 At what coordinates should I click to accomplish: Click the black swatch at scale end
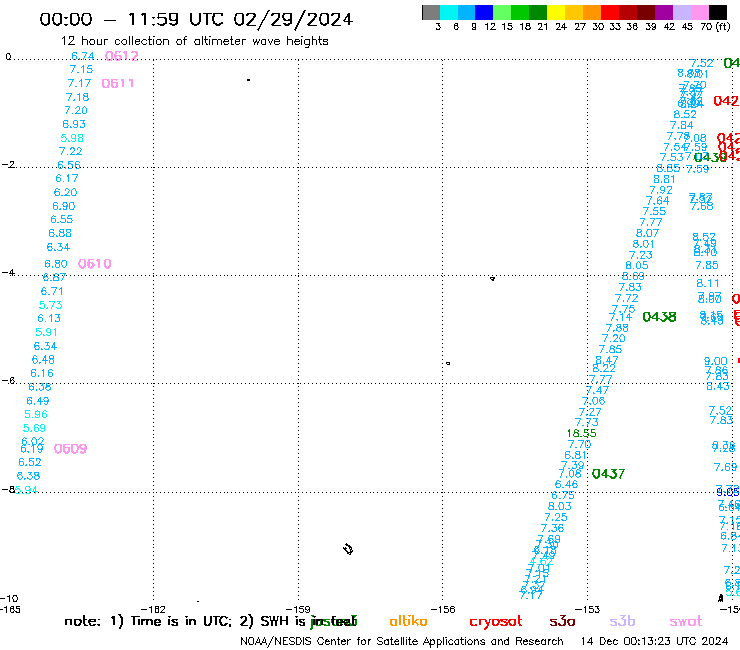click(x=718, y=12)
